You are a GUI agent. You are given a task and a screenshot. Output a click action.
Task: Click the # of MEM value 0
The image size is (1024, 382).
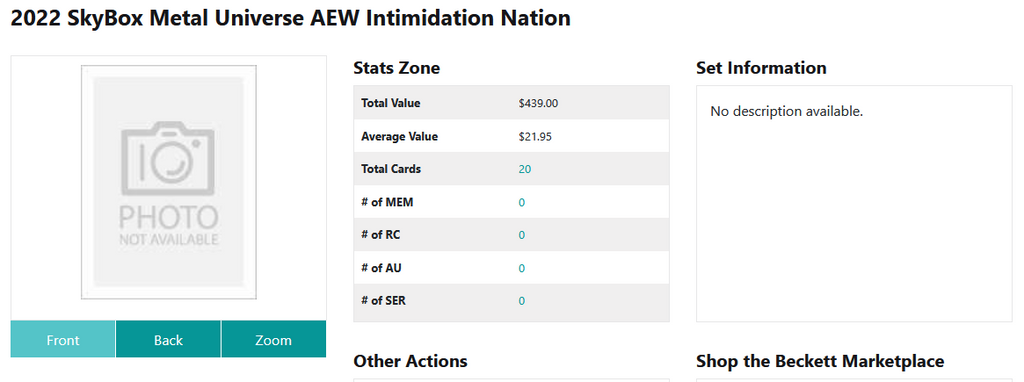522,202
